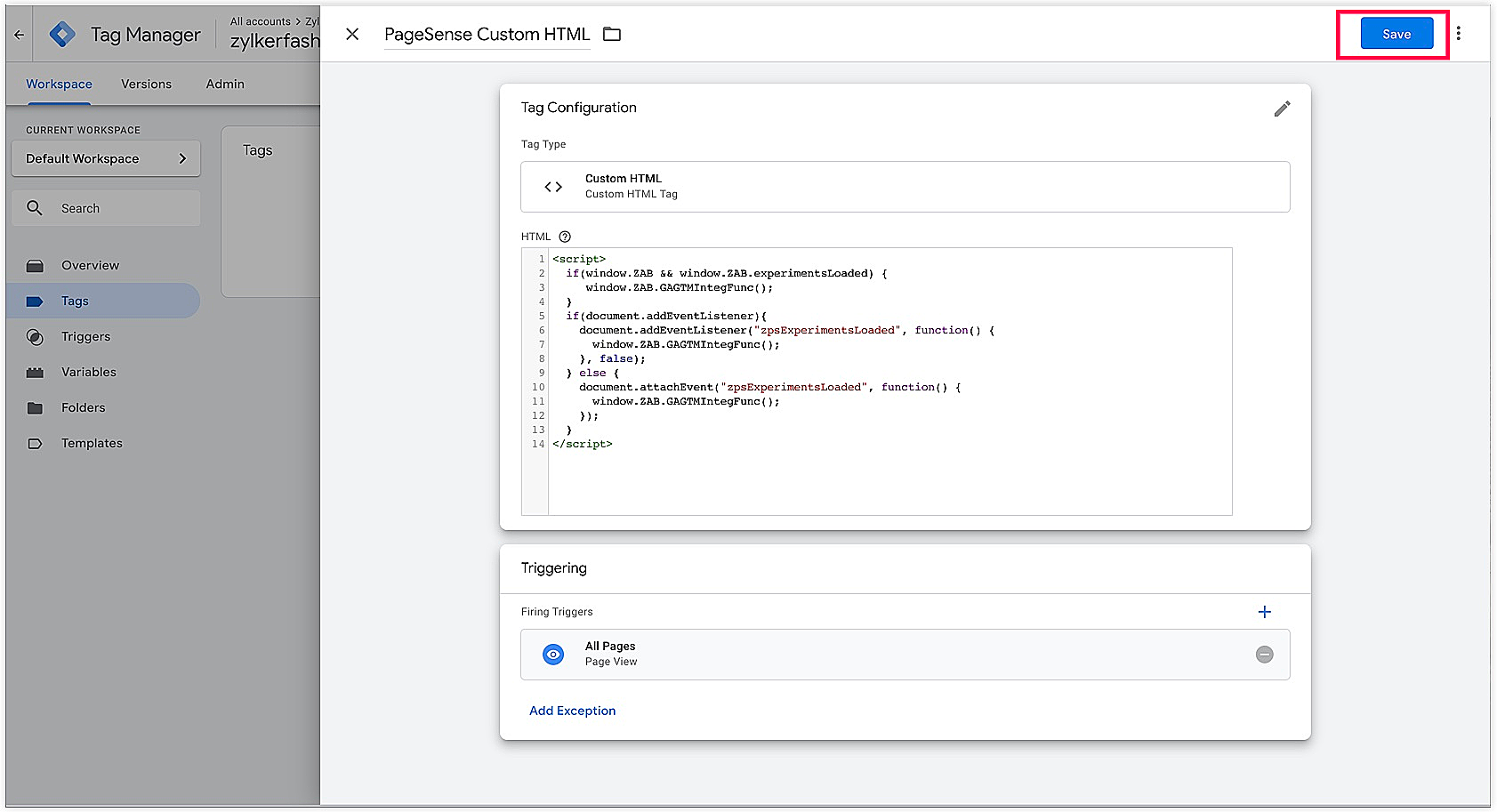
Task: Remove the All Pages trigger
Action: pos(1264,655)
